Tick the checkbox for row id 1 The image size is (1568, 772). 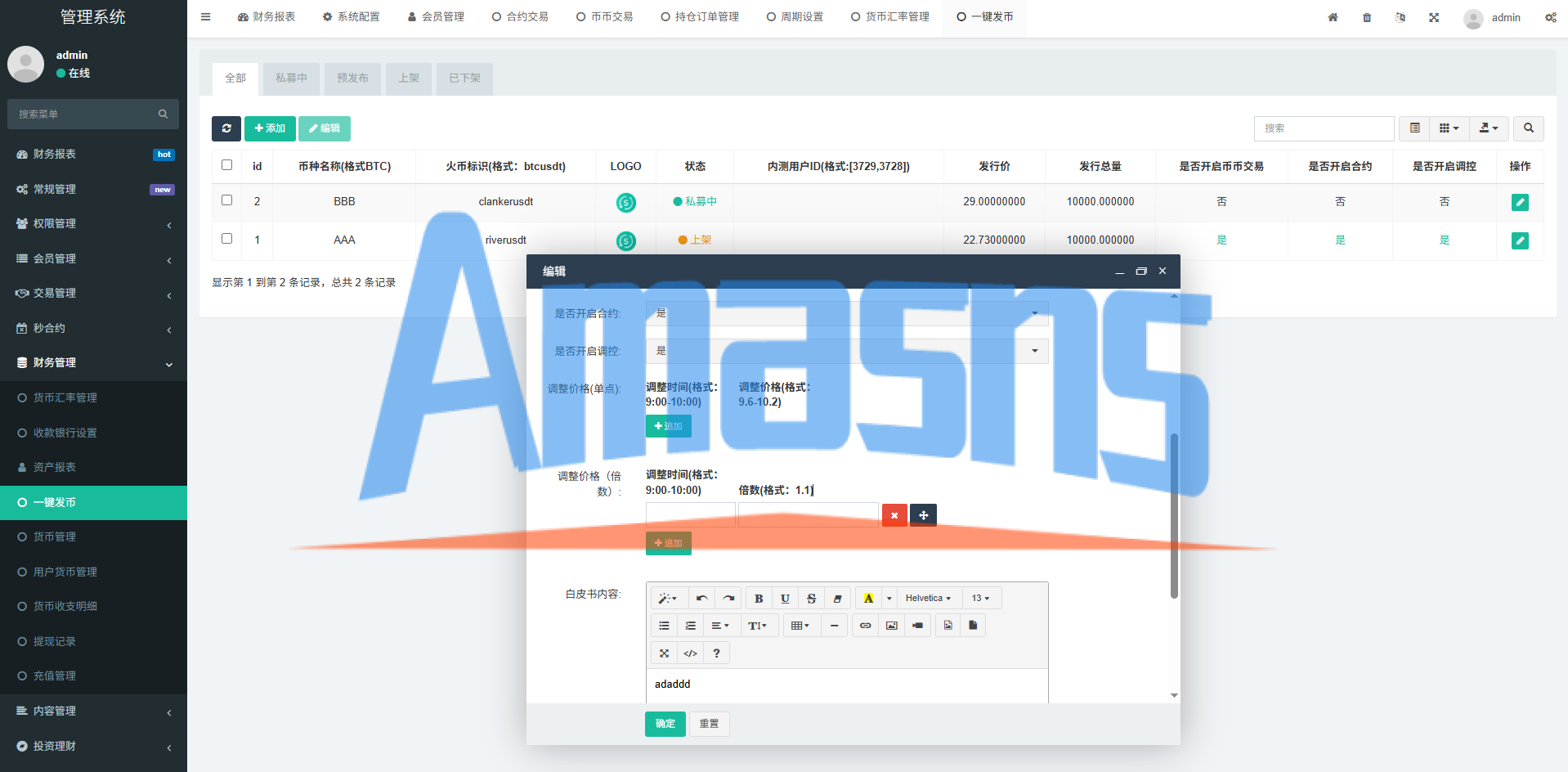(226, 239)
